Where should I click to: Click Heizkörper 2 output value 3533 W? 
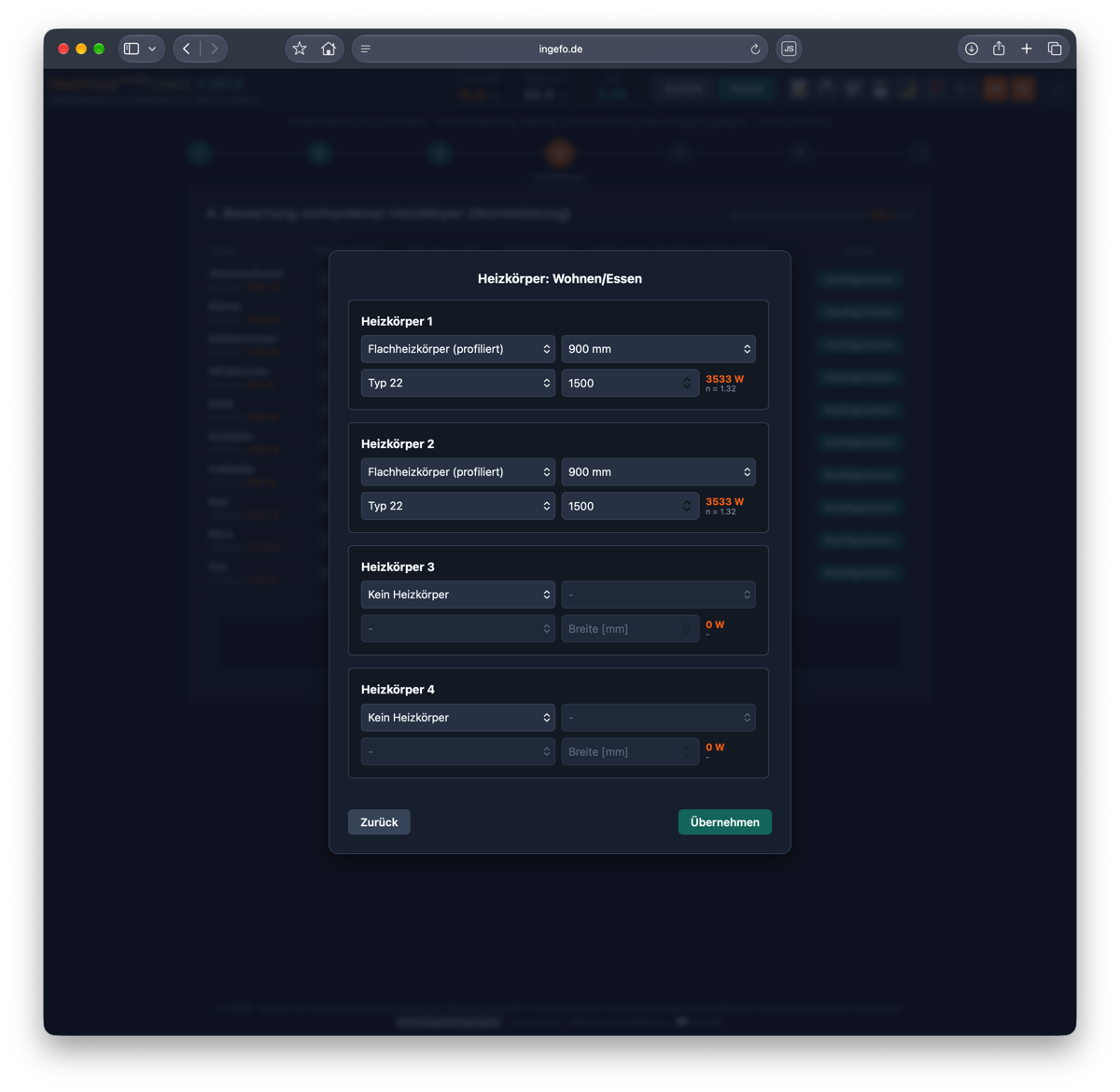coord(724,502)
